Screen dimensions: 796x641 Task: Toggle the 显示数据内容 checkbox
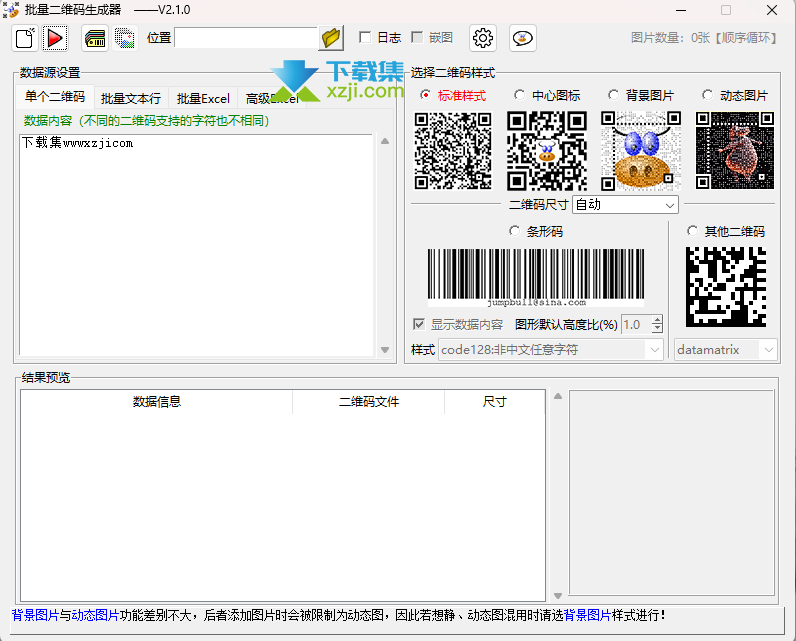(419, 324)
